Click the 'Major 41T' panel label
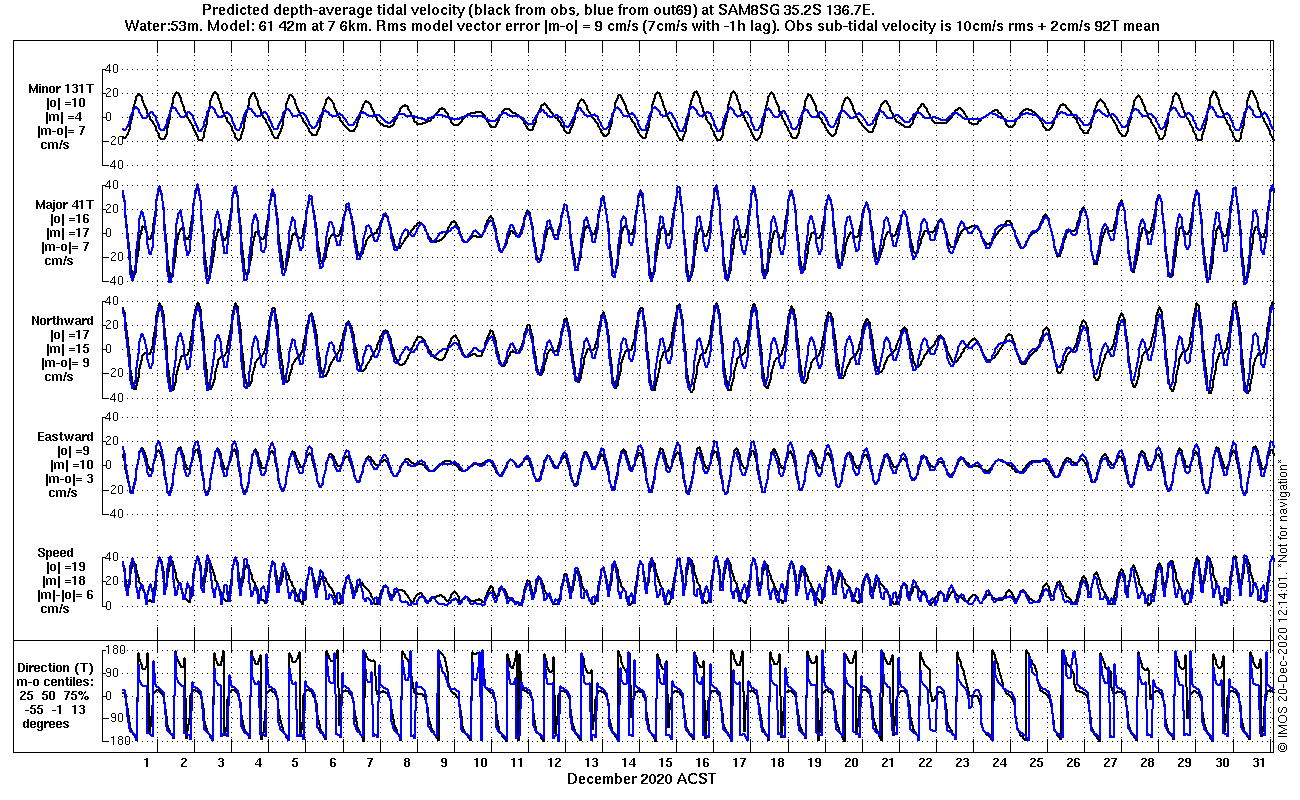 pyautogui.click(x=64, y=205)
